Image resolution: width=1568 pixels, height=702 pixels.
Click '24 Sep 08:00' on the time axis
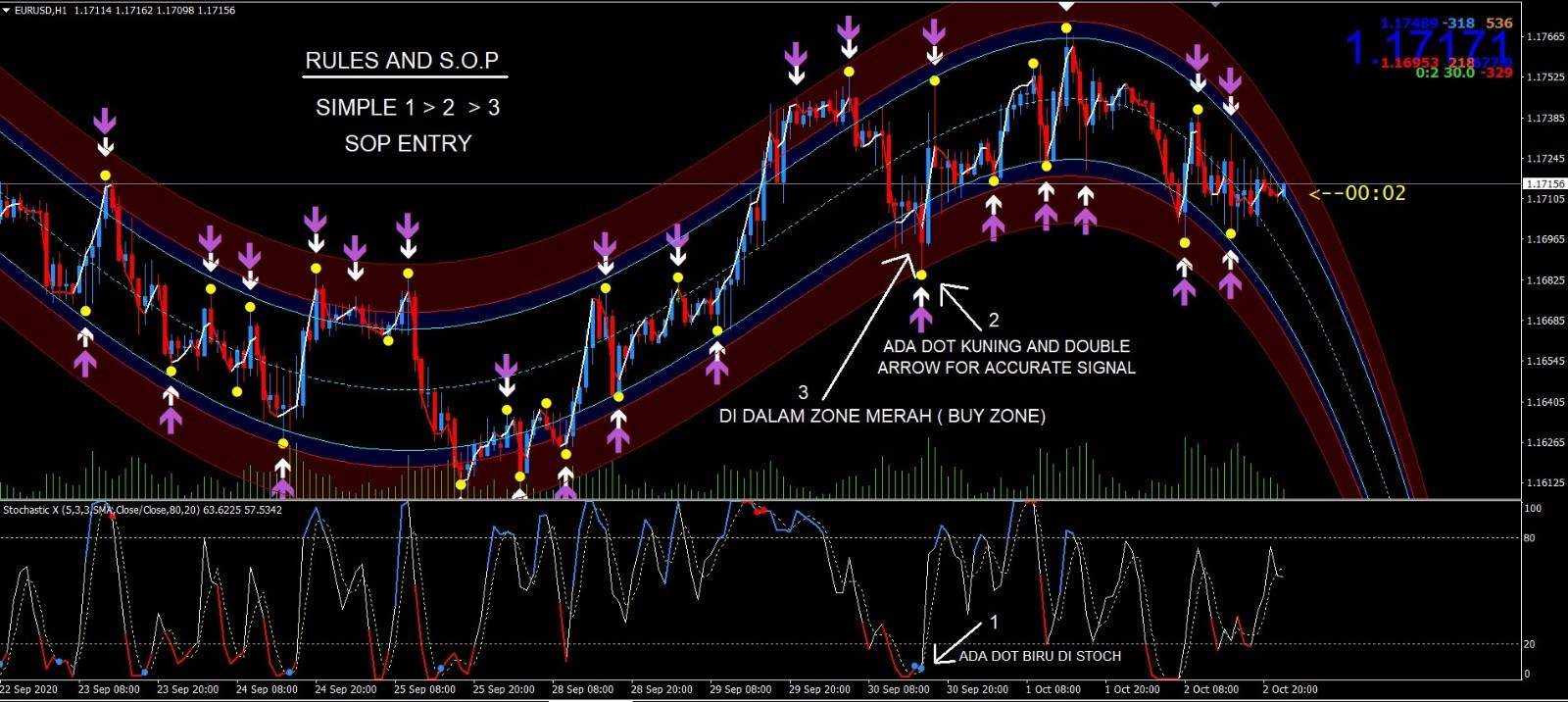(267, 690)
